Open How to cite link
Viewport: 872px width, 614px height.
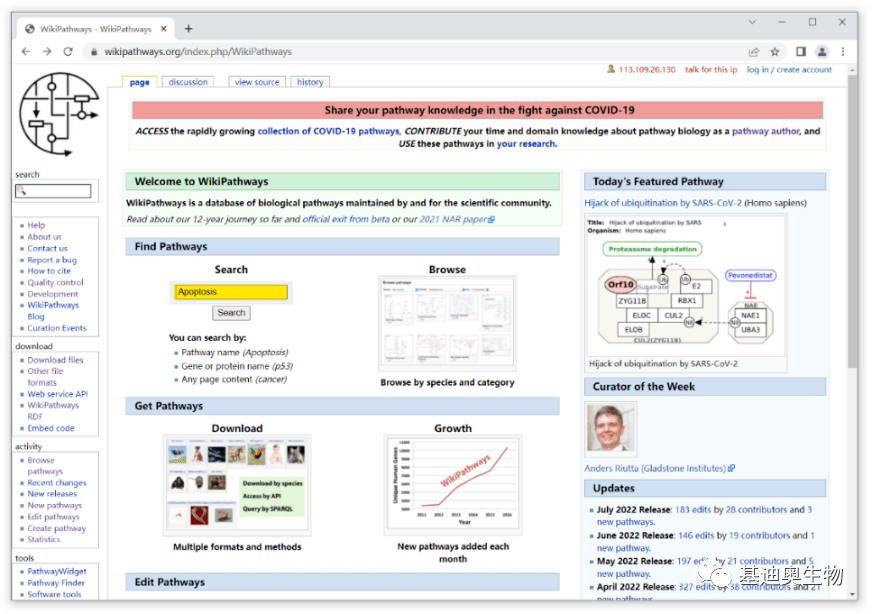tap(49, 271)
